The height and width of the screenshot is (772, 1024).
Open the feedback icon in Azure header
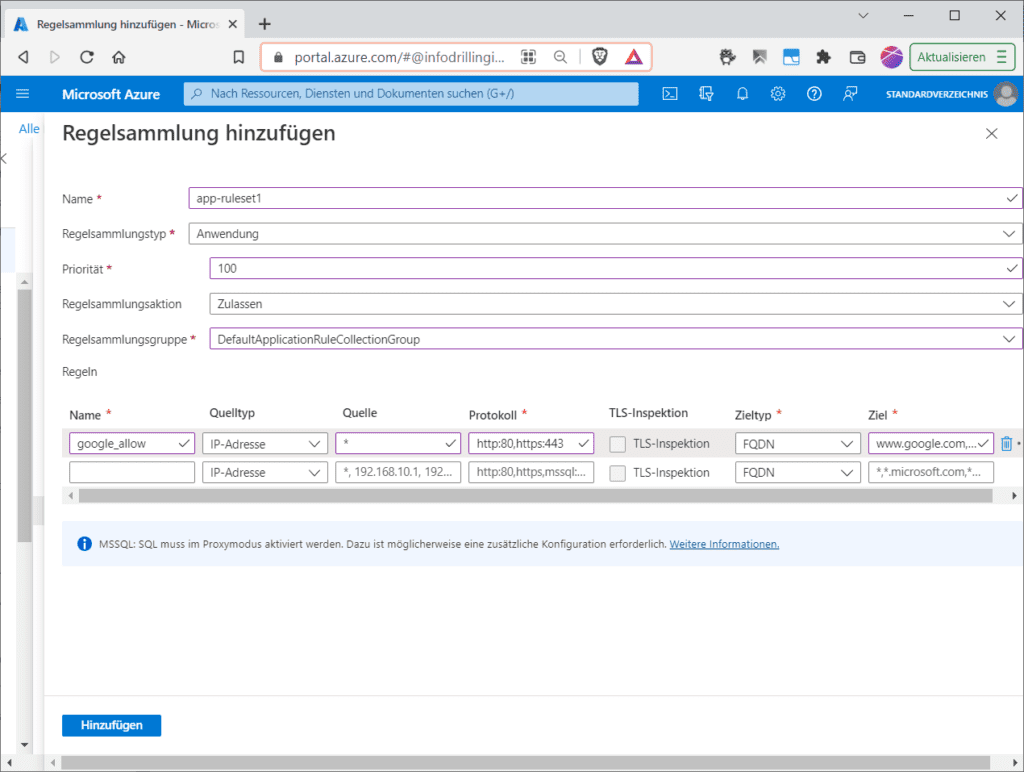pos(850,94)
